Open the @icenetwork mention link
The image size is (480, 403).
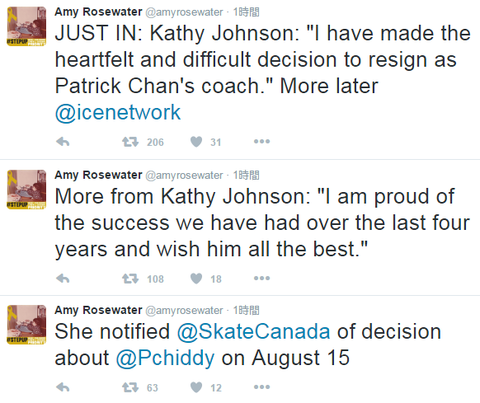point(118,112)
